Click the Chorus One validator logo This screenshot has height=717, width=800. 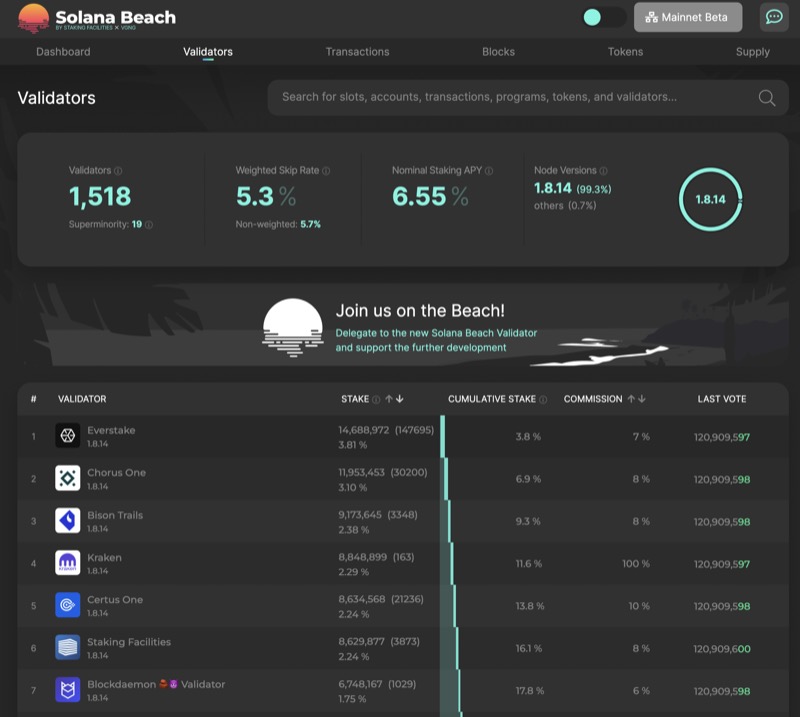(x=68, y=478)
